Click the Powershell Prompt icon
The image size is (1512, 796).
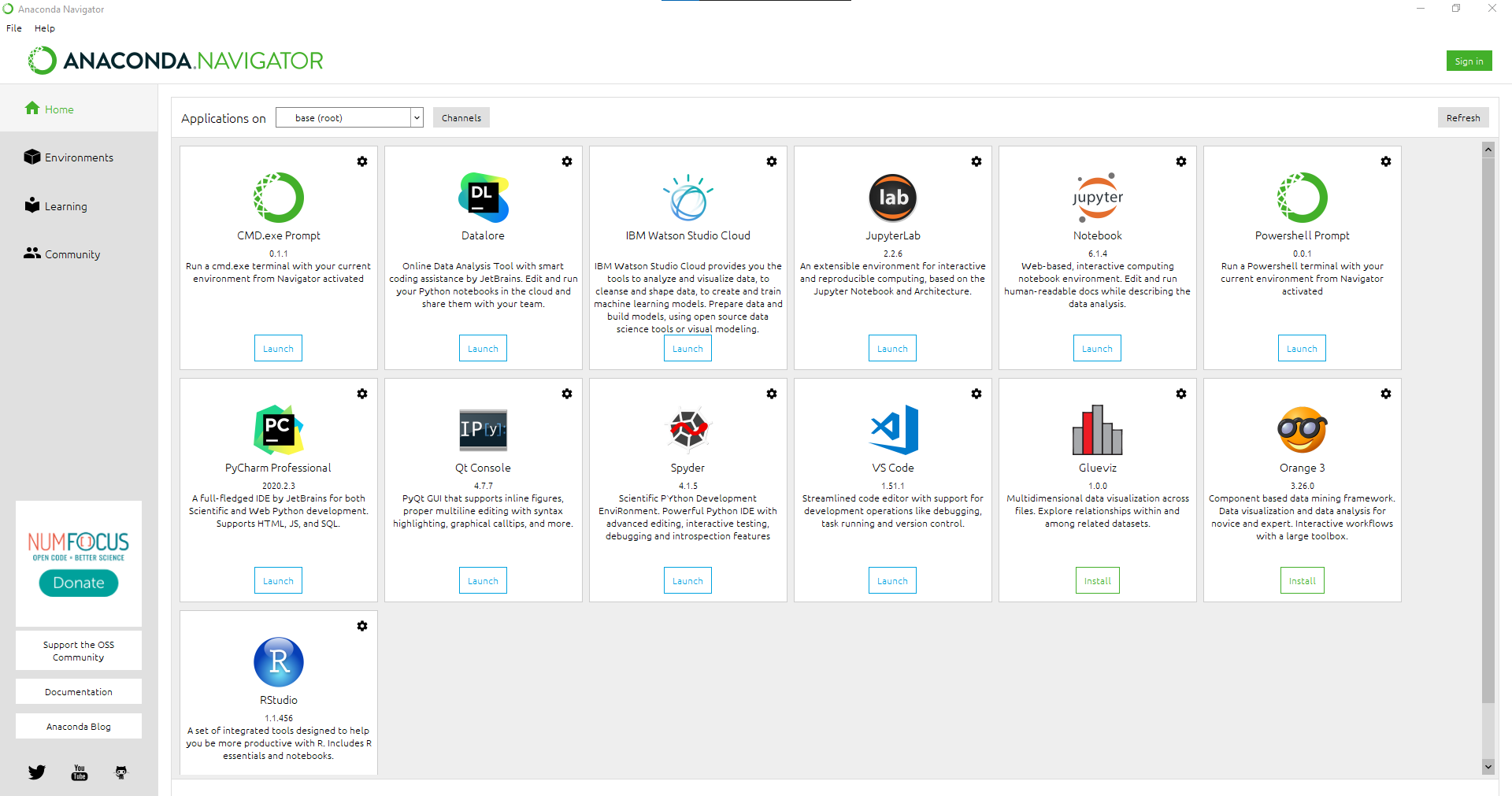[x=1303, y=198]
